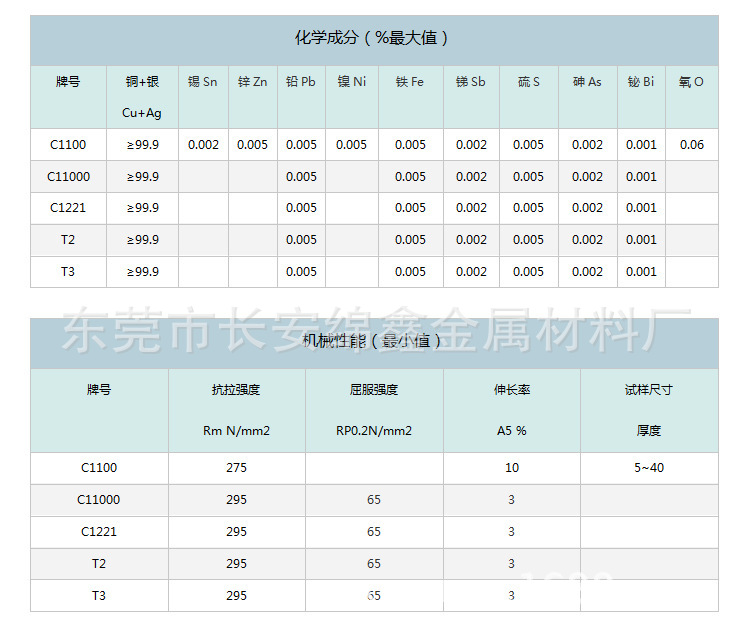This screenshot has height=642, width=750.
Task: Select C11000 row label in chemical composition table
Action: (x=69, y=177)
